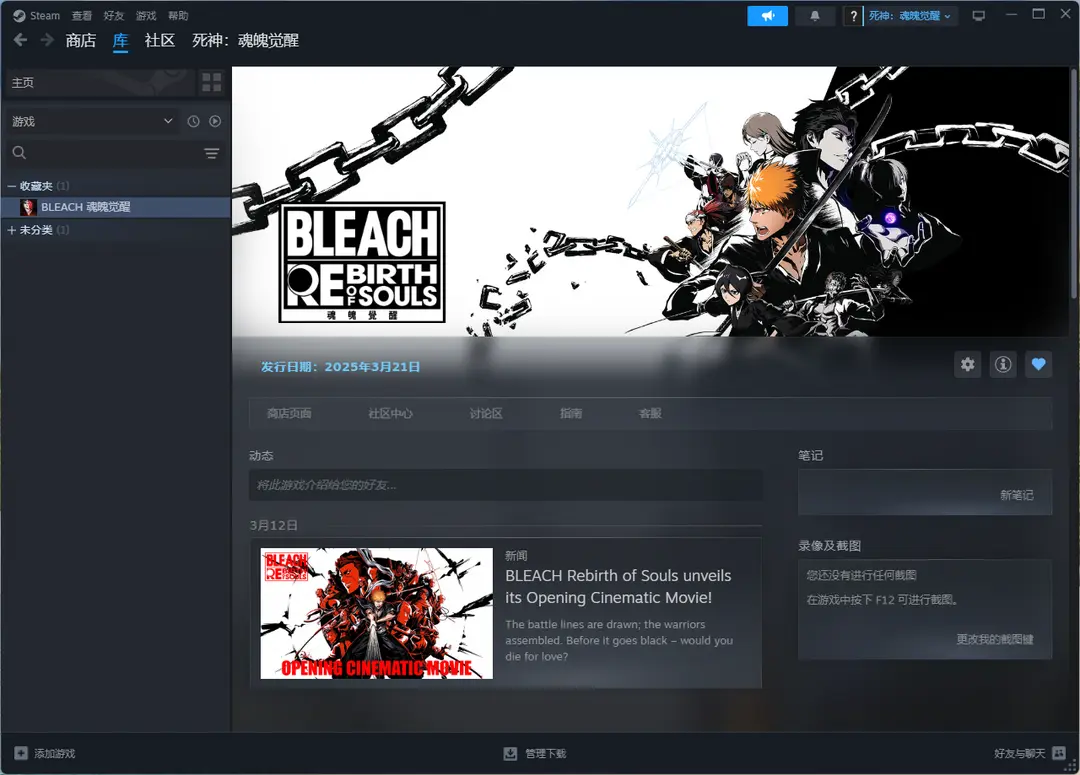Show ready-to-play games with the play-circle icon

tap(215, 121)
